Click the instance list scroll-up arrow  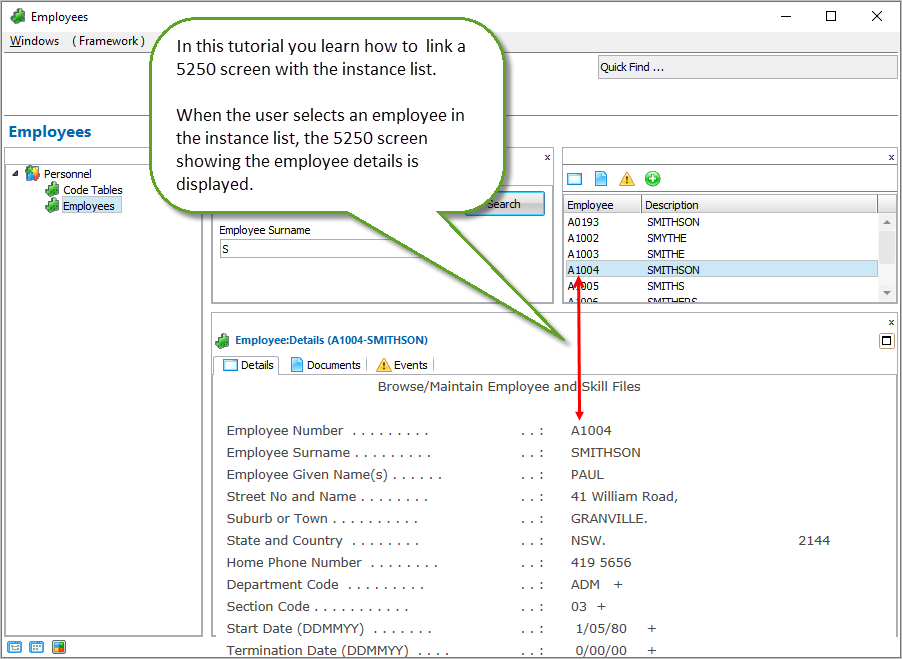(x=886, y=222)
